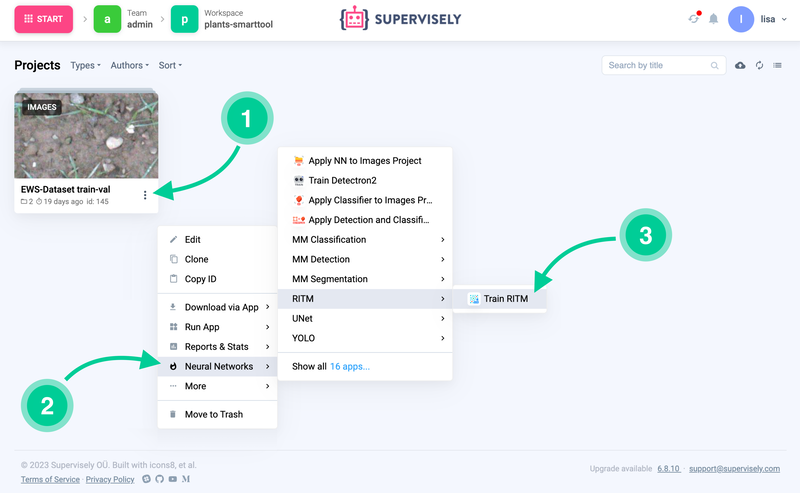Open the notifications bell
Image resolution: width=800 pixels, height=493 pixels.
click(x=713, y=19)
